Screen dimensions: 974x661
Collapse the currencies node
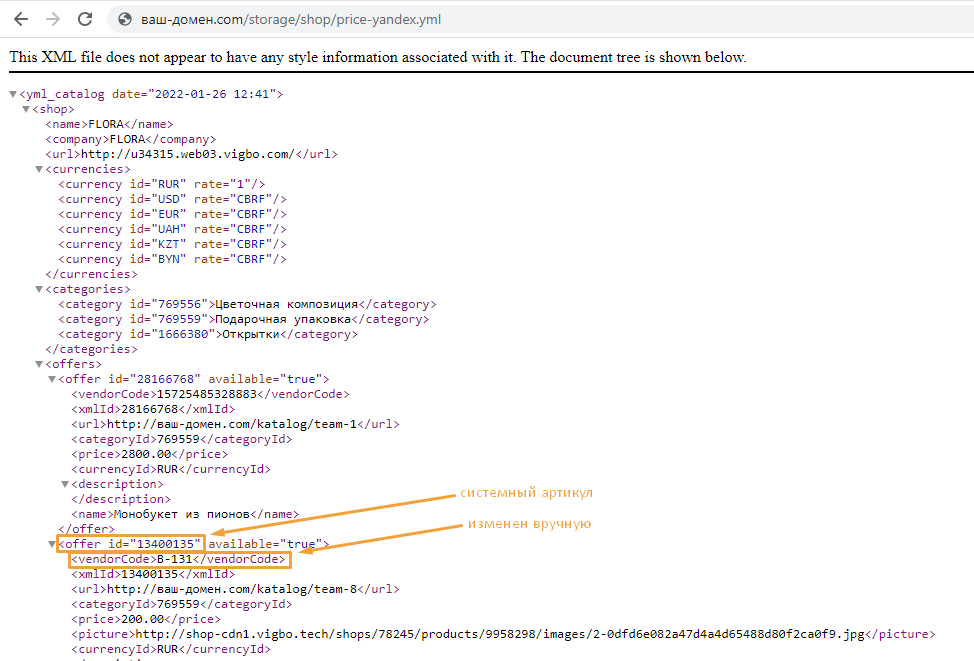(x=39, y=169)
